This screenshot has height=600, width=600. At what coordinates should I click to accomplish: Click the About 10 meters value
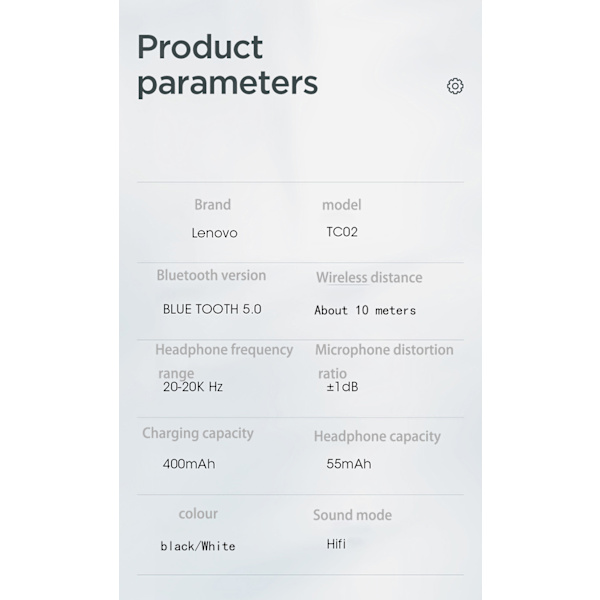coord(365,310)
